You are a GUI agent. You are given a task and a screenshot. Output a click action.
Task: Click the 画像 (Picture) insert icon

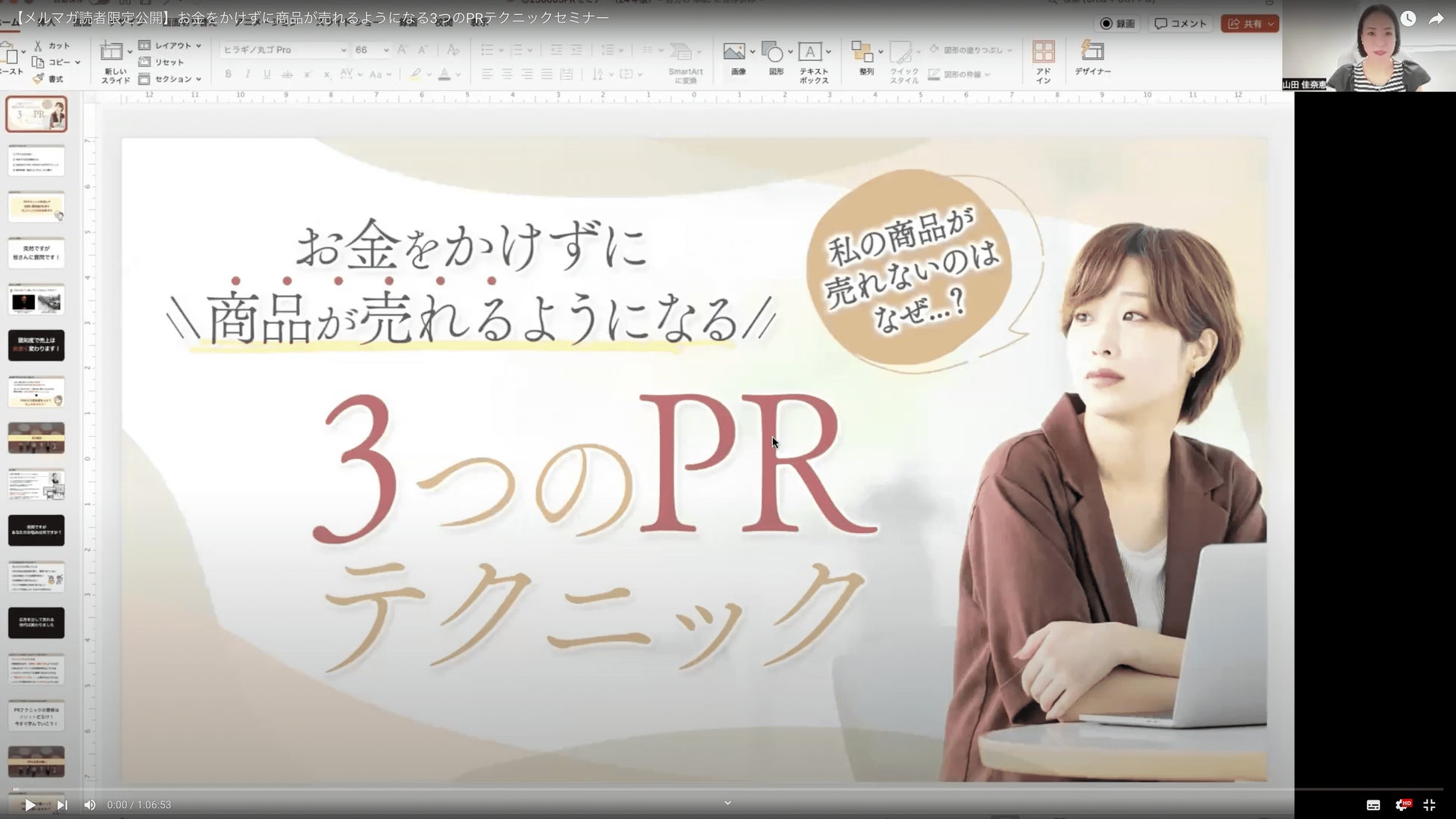tap(734, 52)
